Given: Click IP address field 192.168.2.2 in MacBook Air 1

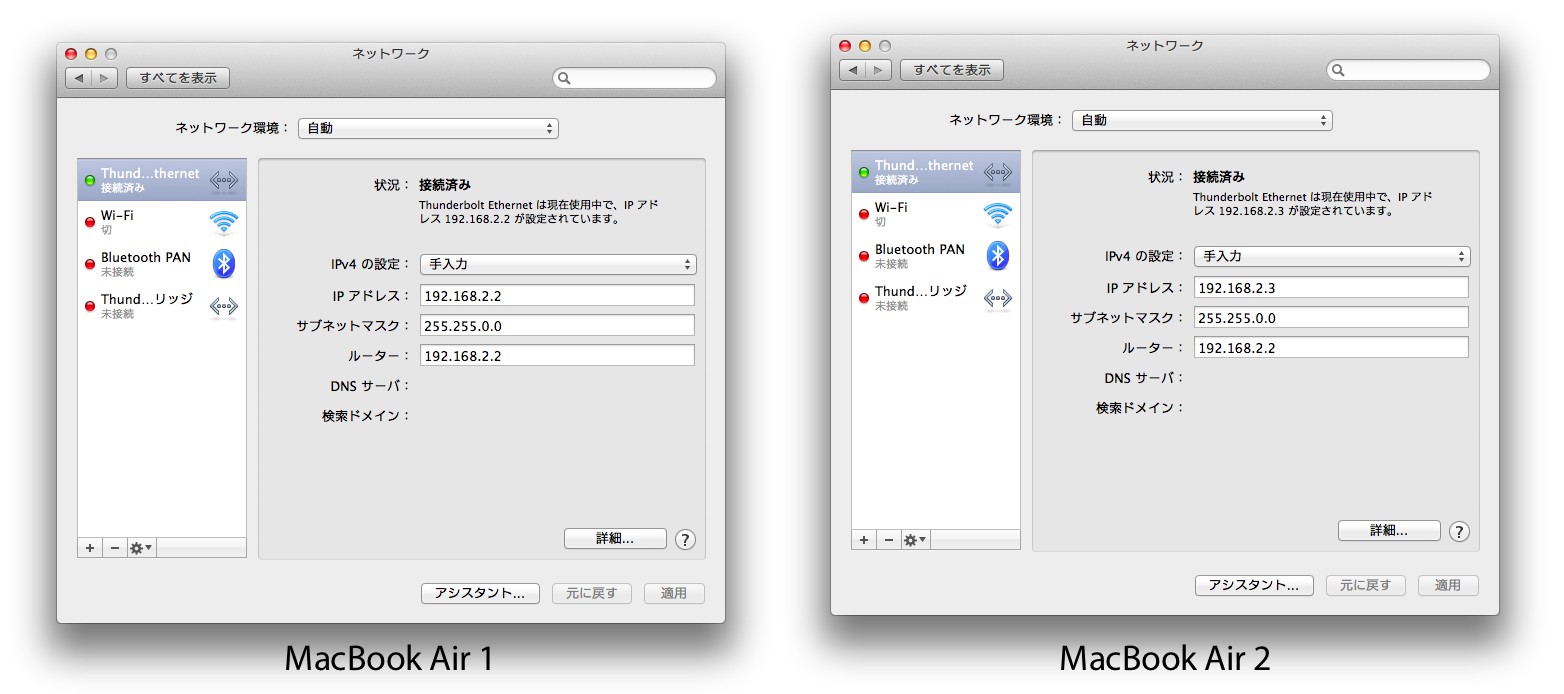Looking at the screenshot, I should tap(557, 295).
